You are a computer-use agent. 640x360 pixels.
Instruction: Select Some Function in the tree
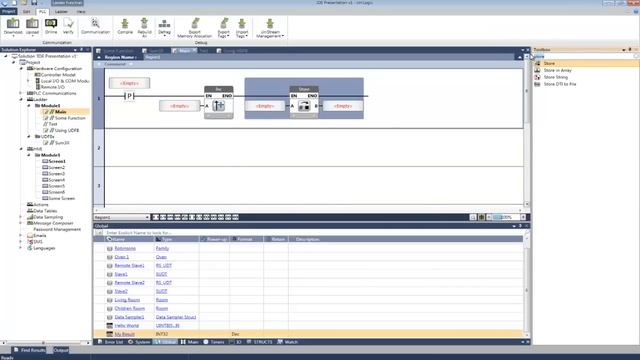tap(70, 118)
